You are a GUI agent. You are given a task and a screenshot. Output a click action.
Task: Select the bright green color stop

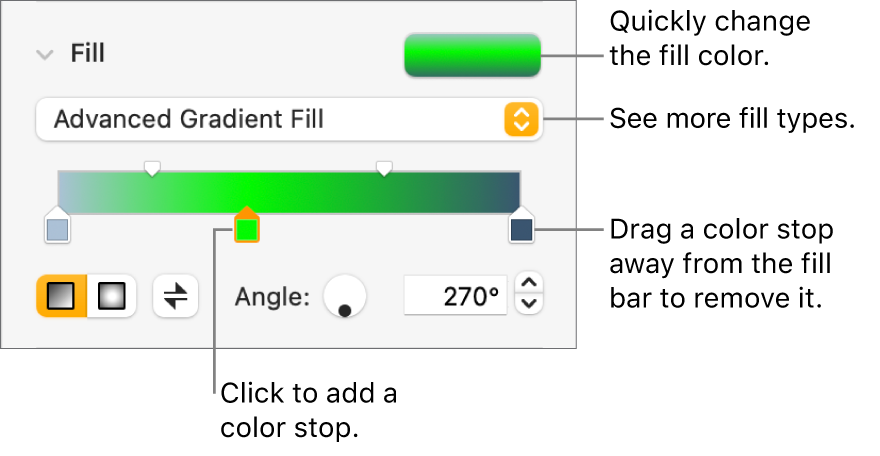tap(246, 229)
